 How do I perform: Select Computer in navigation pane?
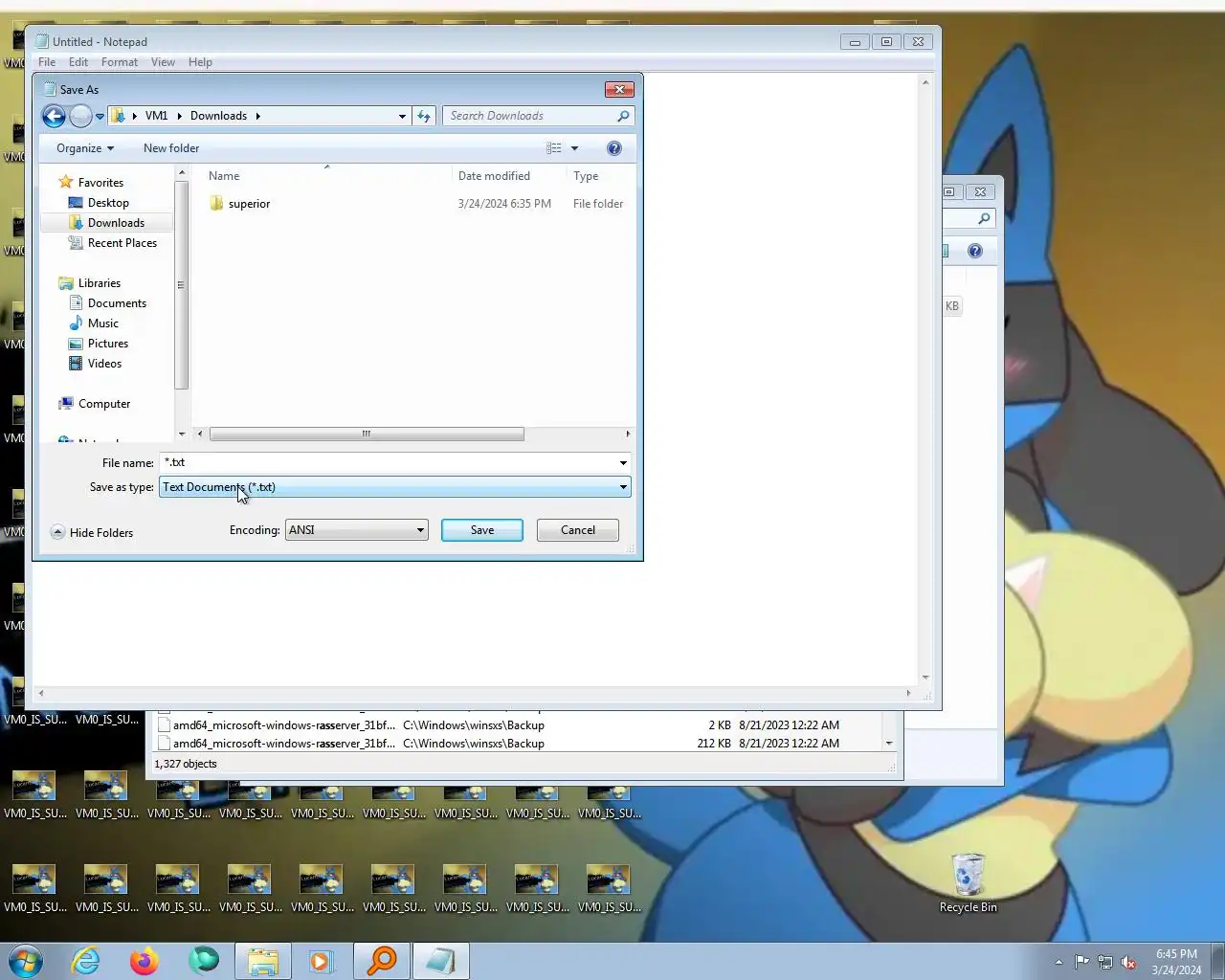(x=103, y=404)
